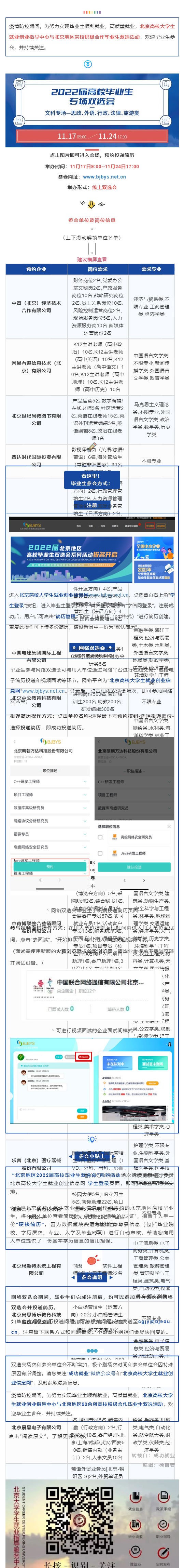184x1568 pixels.
Task: Click the 确认投递 confirm button
Action: [x=134, y=867]
